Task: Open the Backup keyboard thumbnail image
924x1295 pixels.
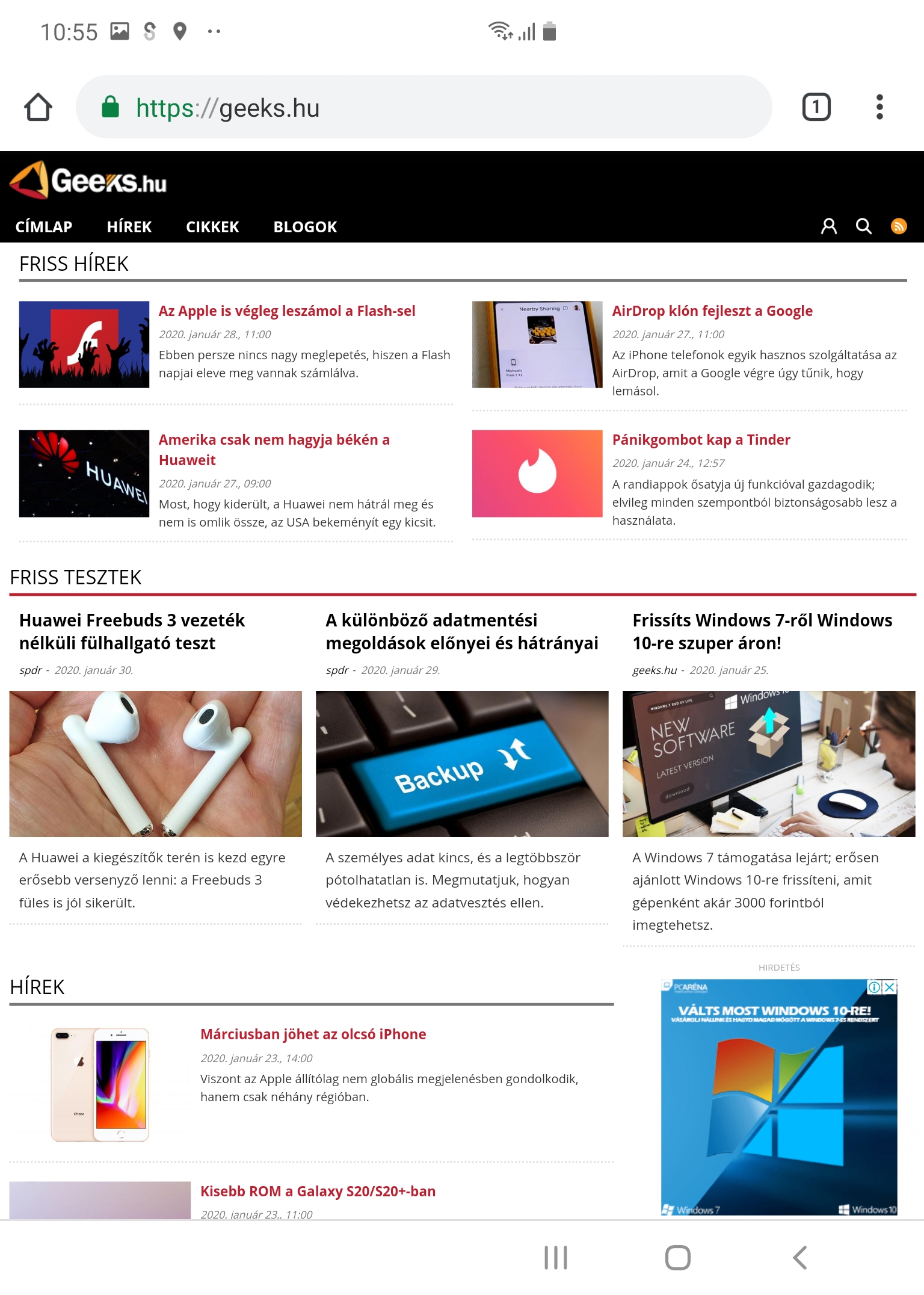Action: pyautogui.click(x=462, y=764)
